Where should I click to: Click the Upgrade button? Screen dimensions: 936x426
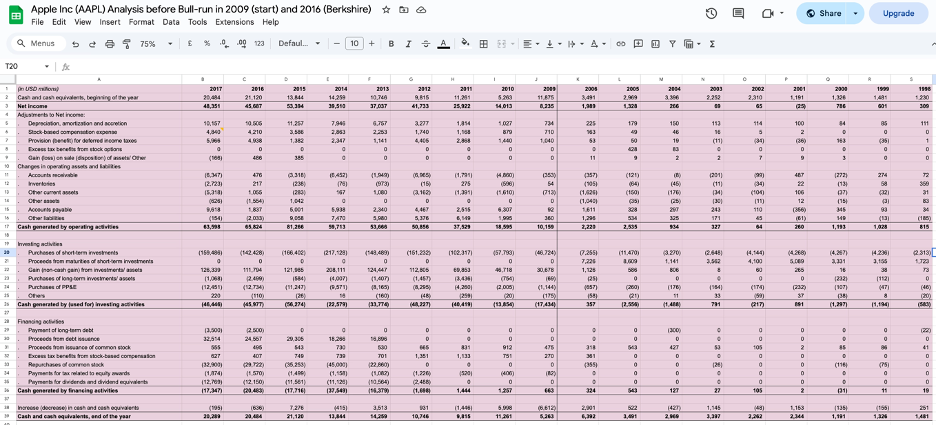(898, 13)
